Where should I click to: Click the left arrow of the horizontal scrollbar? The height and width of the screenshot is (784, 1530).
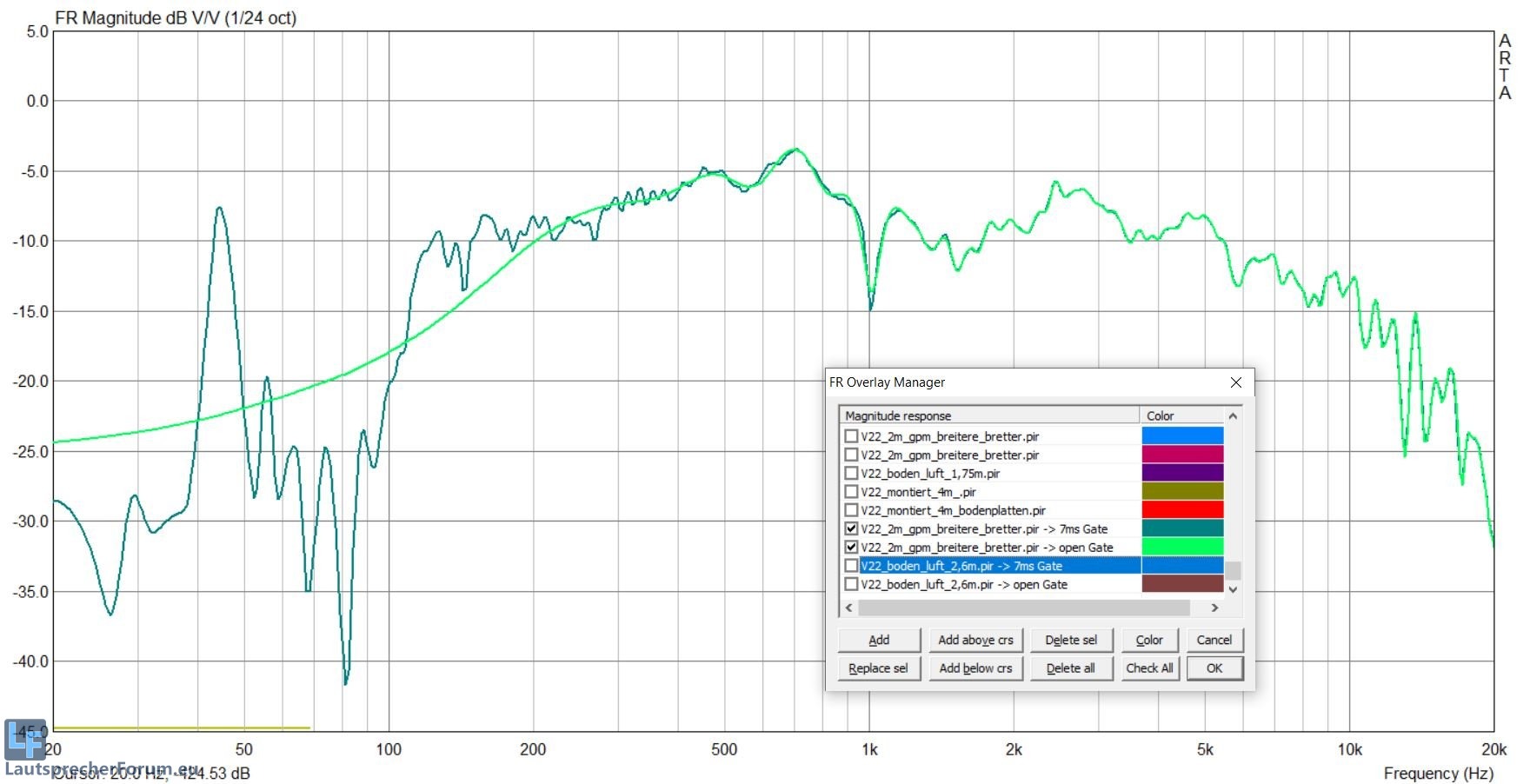(x=849, y=608)
